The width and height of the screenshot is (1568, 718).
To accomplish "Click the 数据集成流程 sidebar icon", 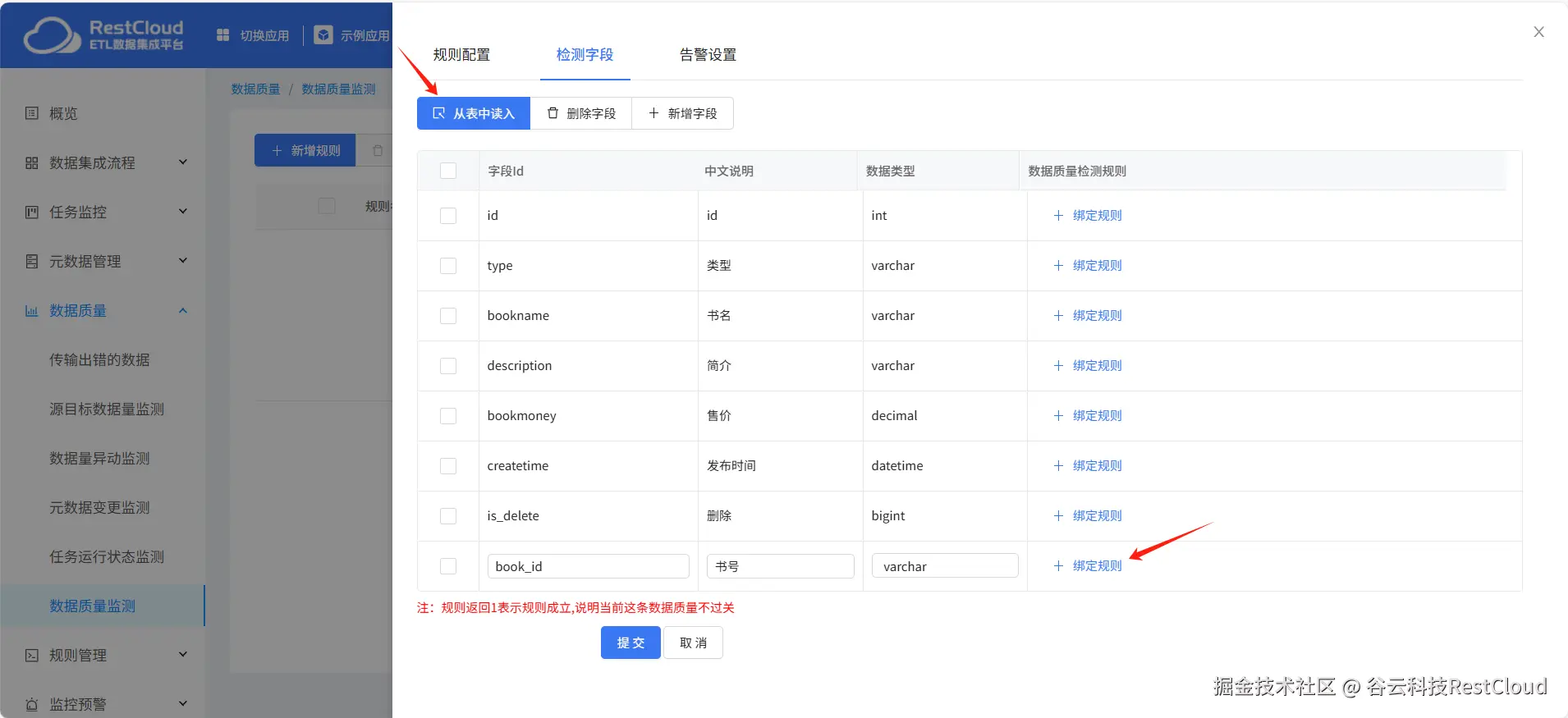I will coord(32,162).
